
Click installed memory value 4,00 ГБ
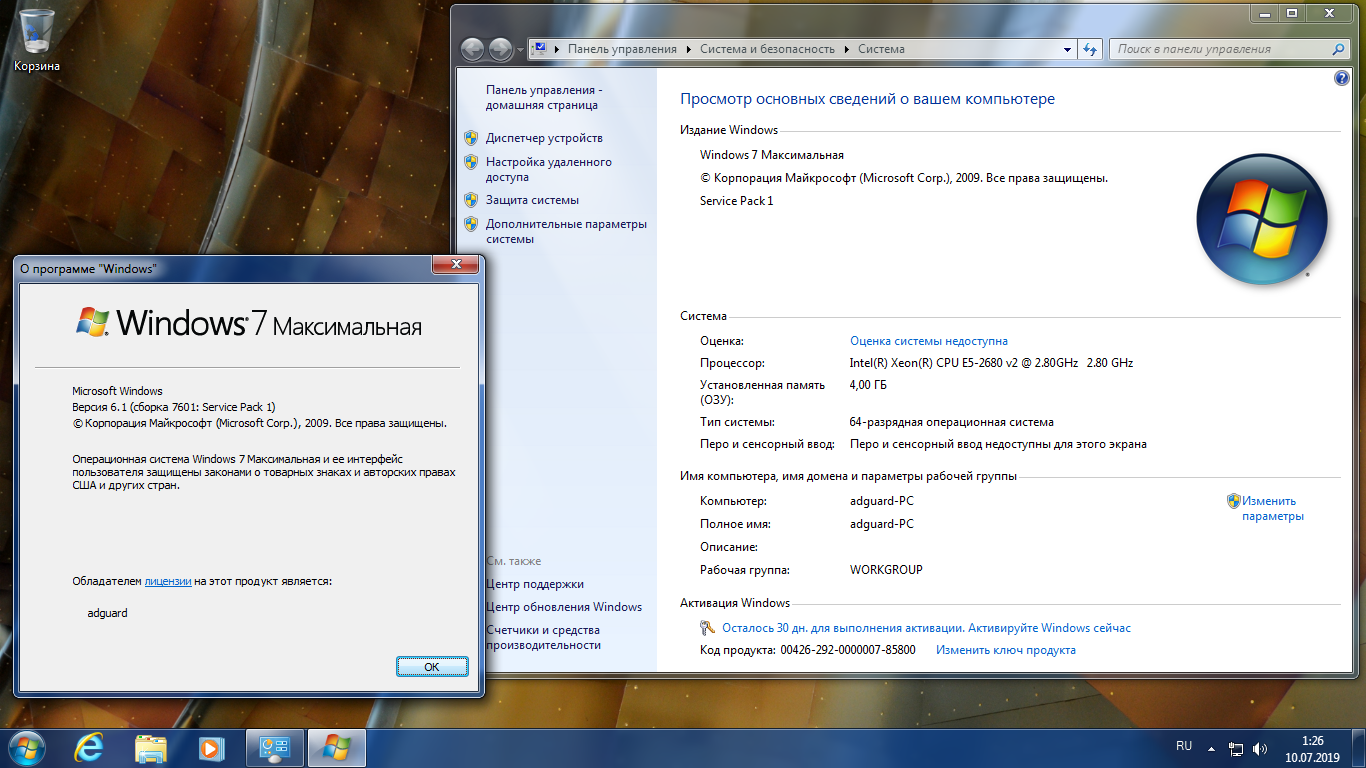868,385
